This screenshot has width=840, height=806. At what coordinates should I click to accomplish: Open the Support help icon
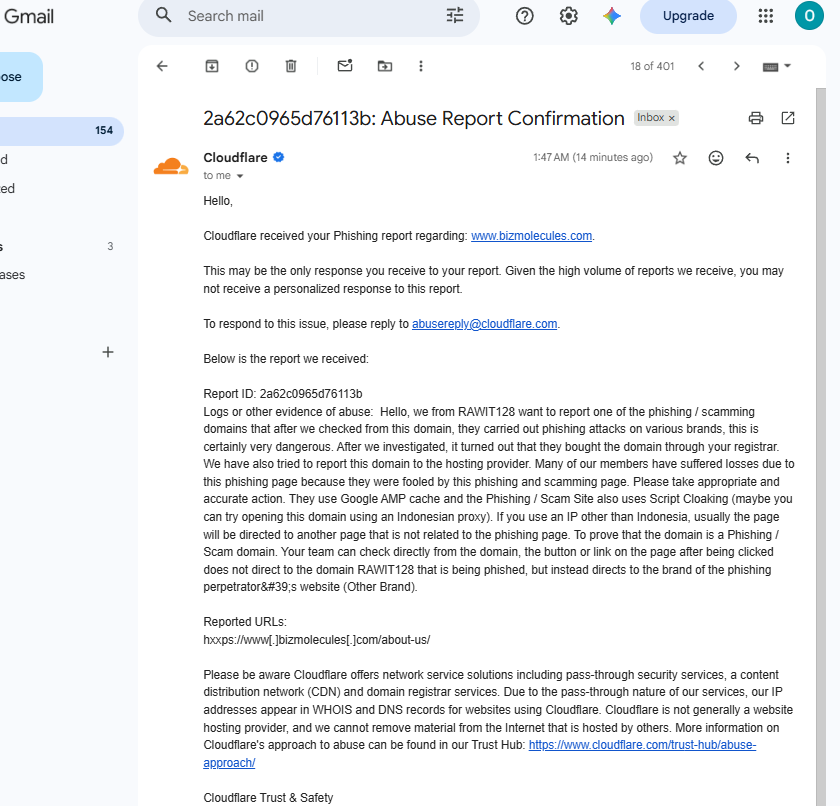point(524,16)
